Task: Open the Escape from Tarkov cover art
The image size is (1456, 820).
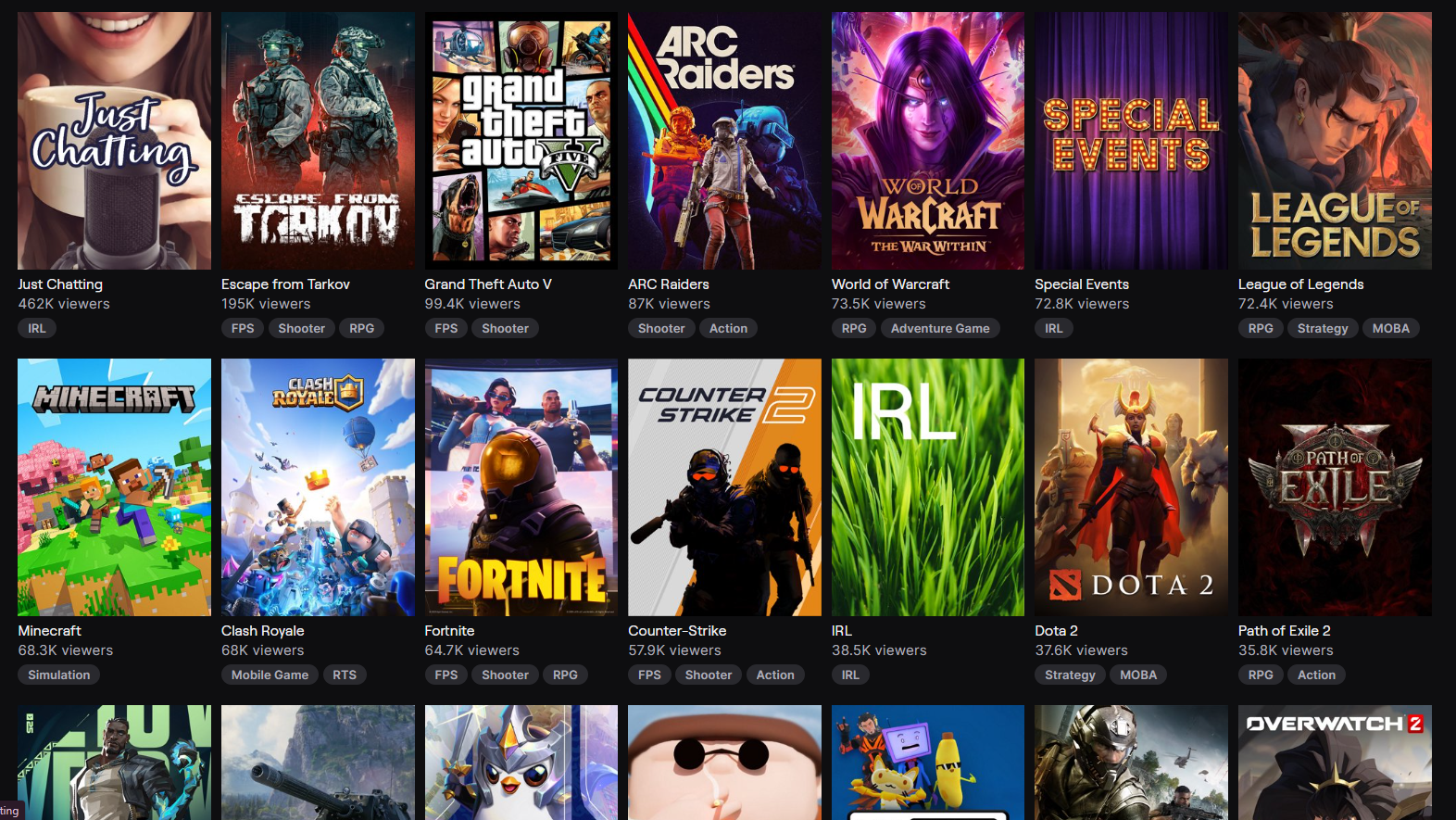Action: click(x=318, y=141)
